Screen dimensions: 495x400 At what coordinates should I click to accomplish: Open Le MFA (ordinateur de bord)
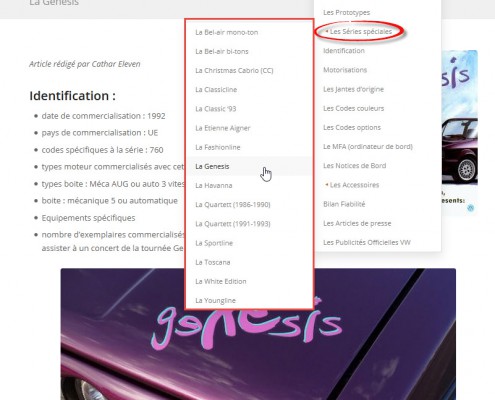368,147
